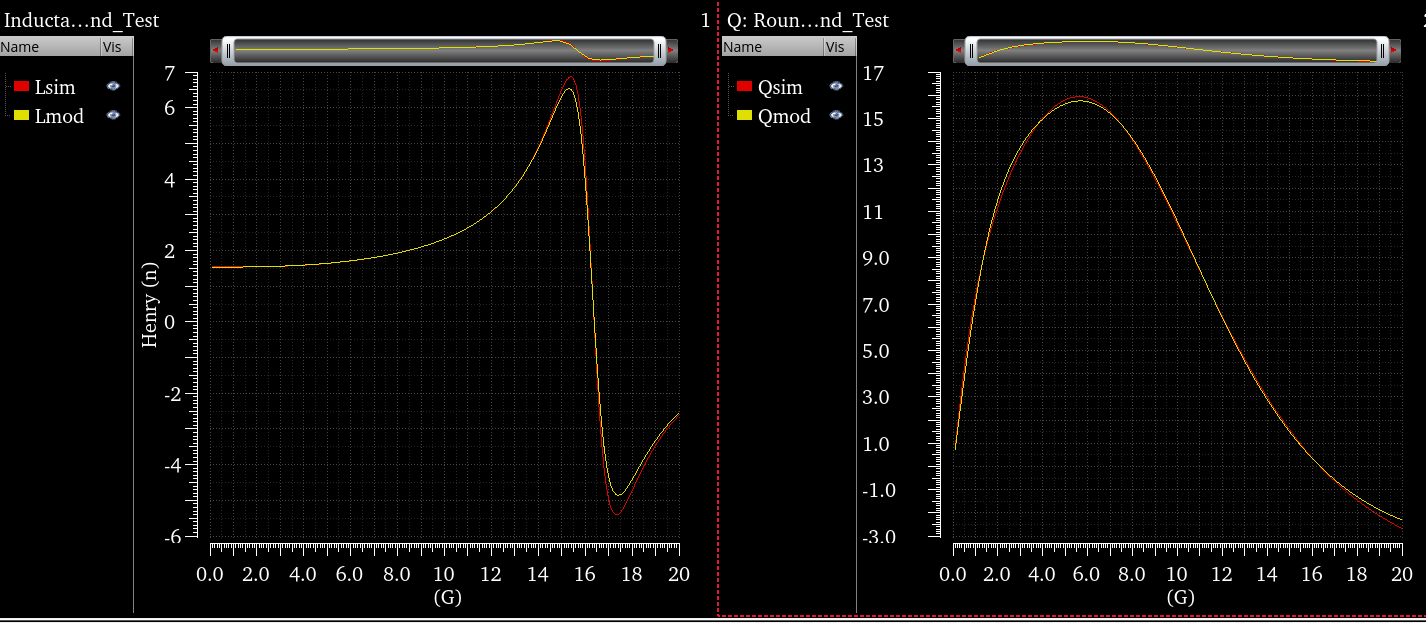
Task: Click the (G) X-axis label of Q plot
Action: point(1180,597)
